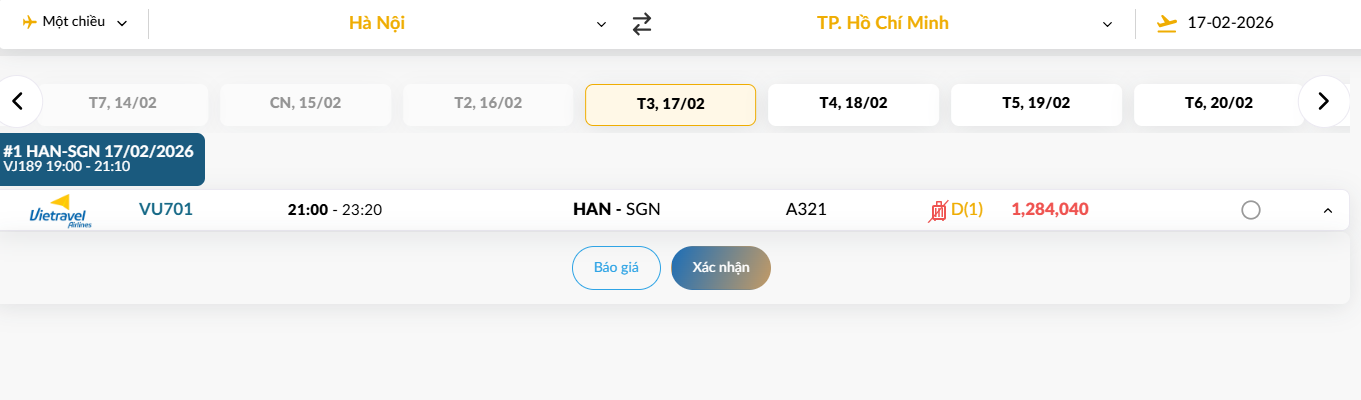Image resolution: width=1361 pixels, height=400 pixels.
Task: Click the VU701 flight number link
Action: (x=166, y=209)
